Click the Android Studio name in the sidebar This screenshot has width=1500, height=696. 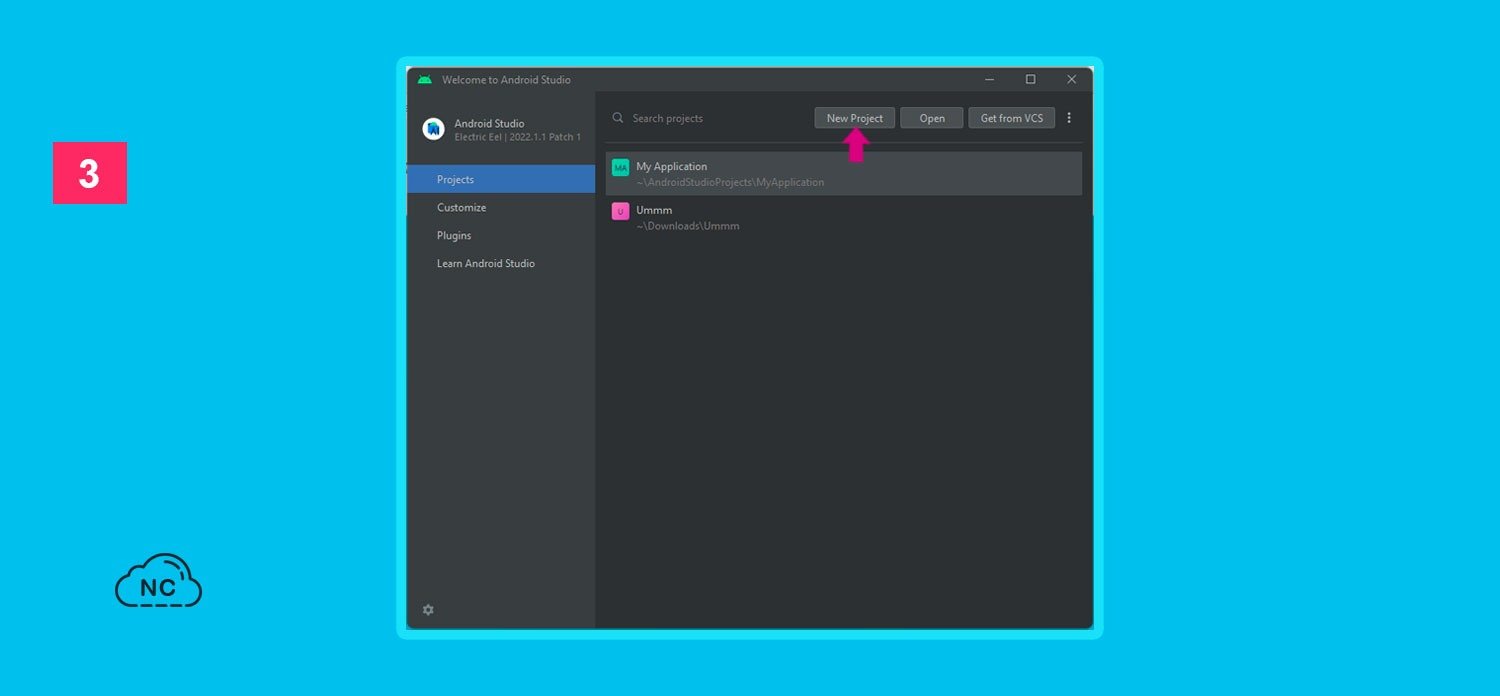tap(489, 123)
